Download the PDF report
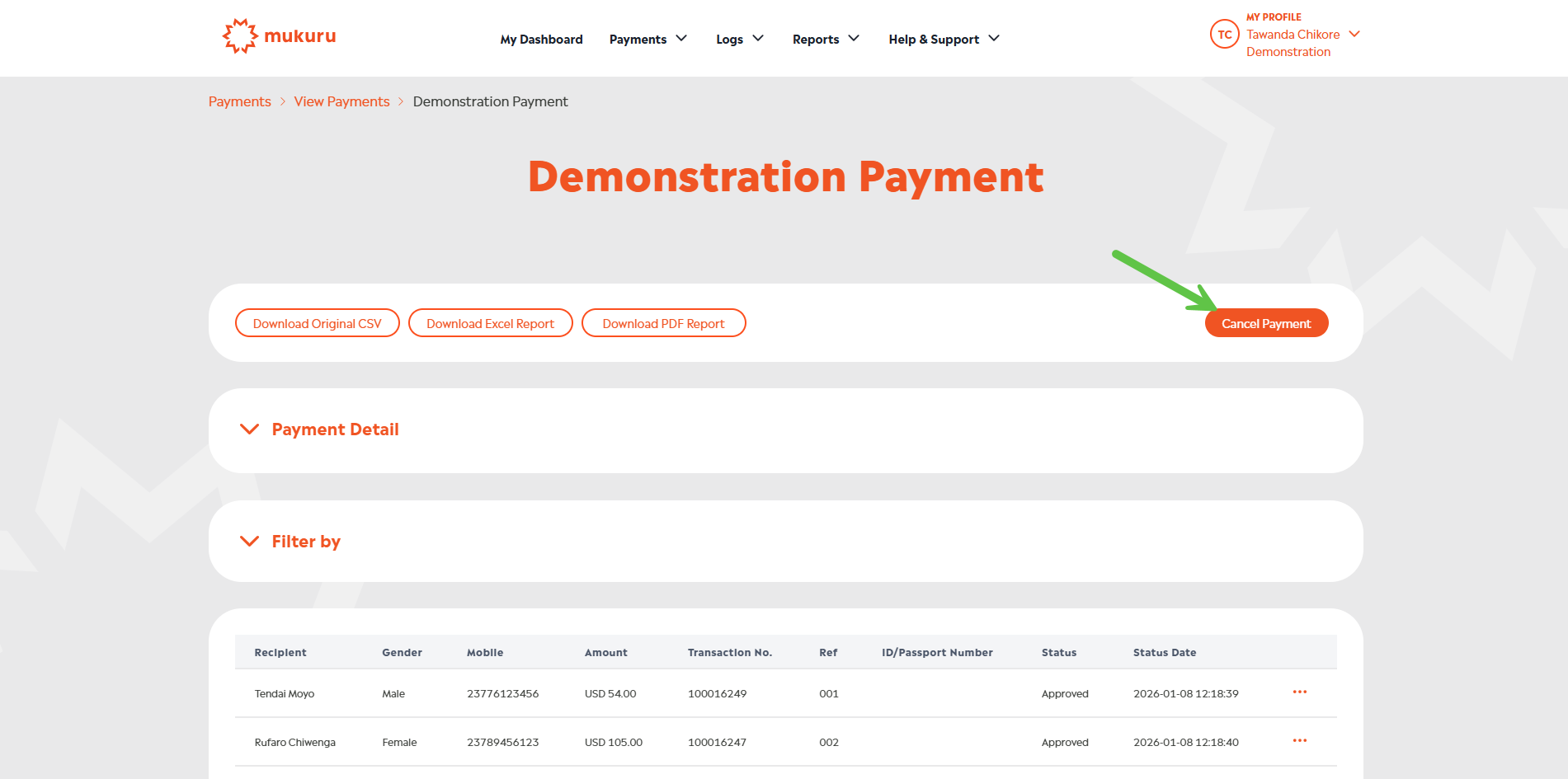The height and width of the screenshot is (779, 1568). pos(663,323)
